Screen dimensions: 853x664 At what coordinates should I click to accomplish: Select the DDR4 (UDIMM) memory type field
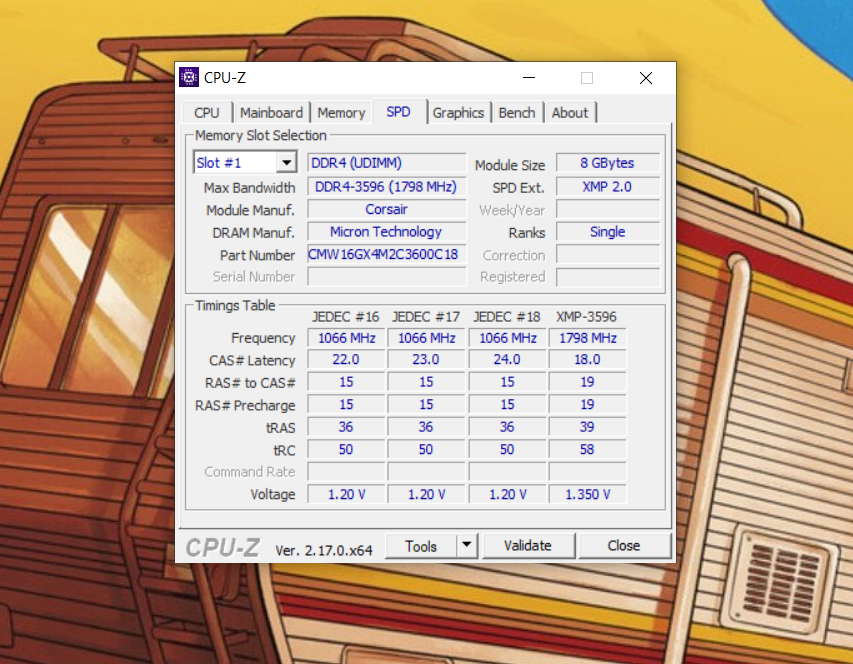pyautogui.click(x=386, y=162)
